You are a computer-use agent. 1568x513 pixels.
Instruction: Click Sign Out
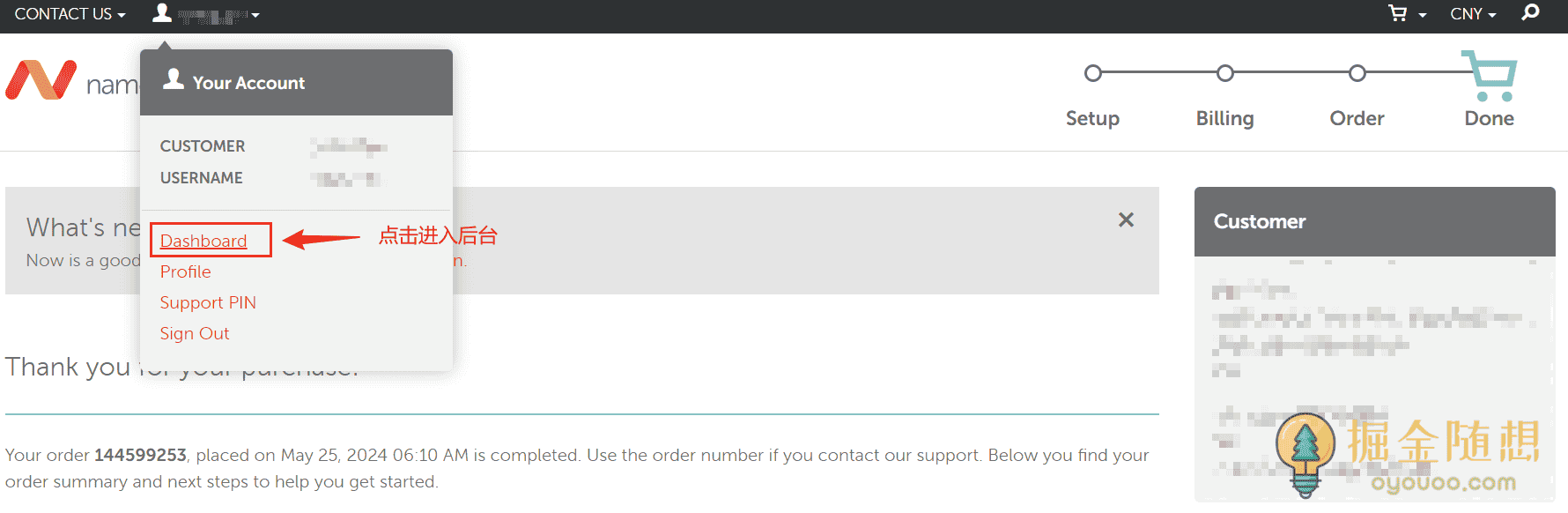coord(195,333)
